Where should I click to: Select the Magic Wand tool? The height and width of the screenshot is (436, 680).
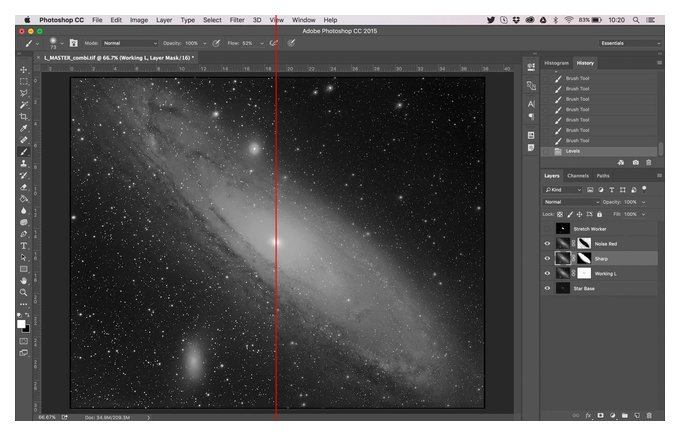pos(23,105)
